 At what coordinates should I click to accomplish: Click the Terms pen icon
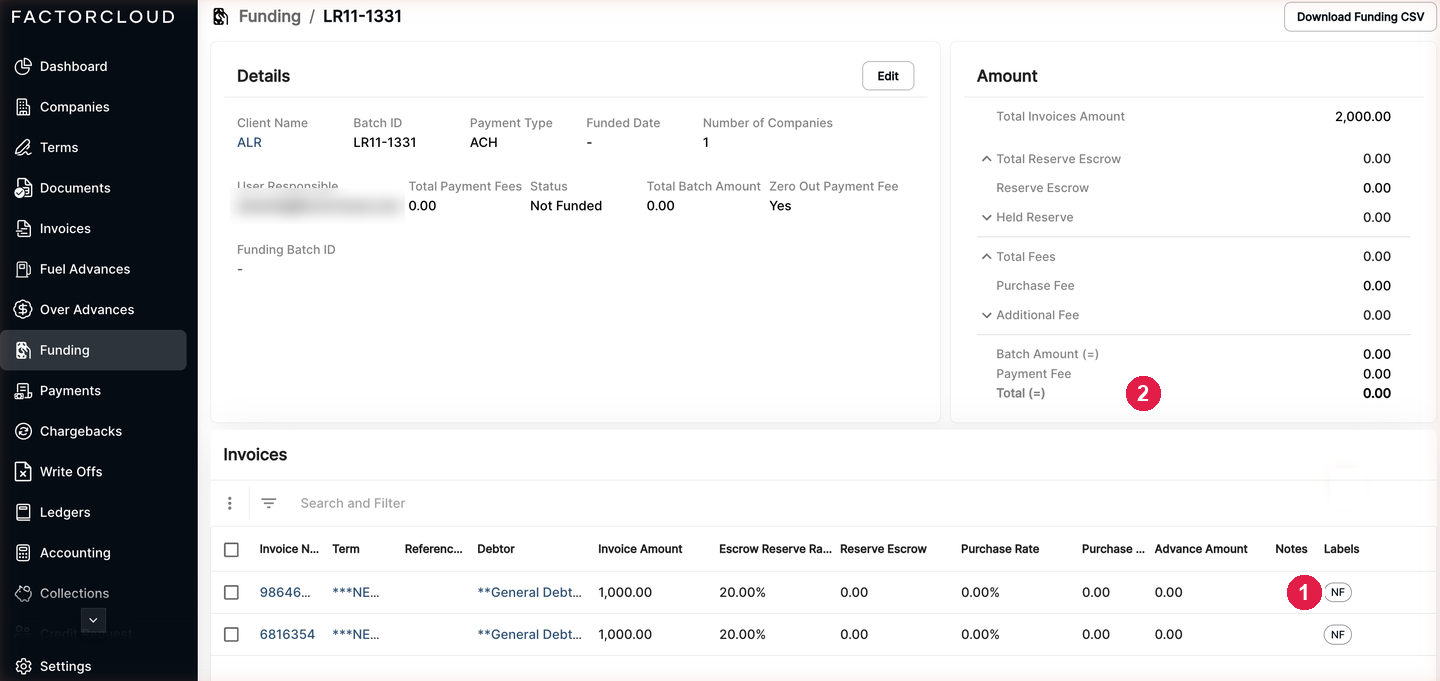point(23,147)
